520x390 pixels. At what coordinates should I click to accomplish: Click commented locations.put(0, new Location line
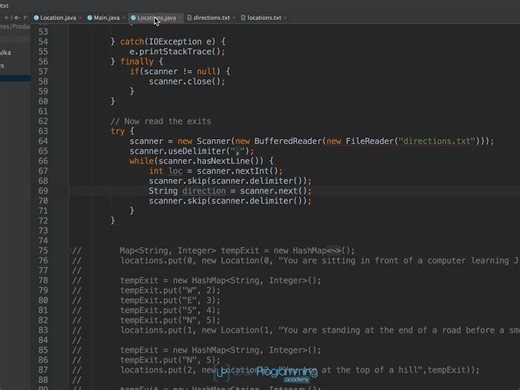[319, 261]
